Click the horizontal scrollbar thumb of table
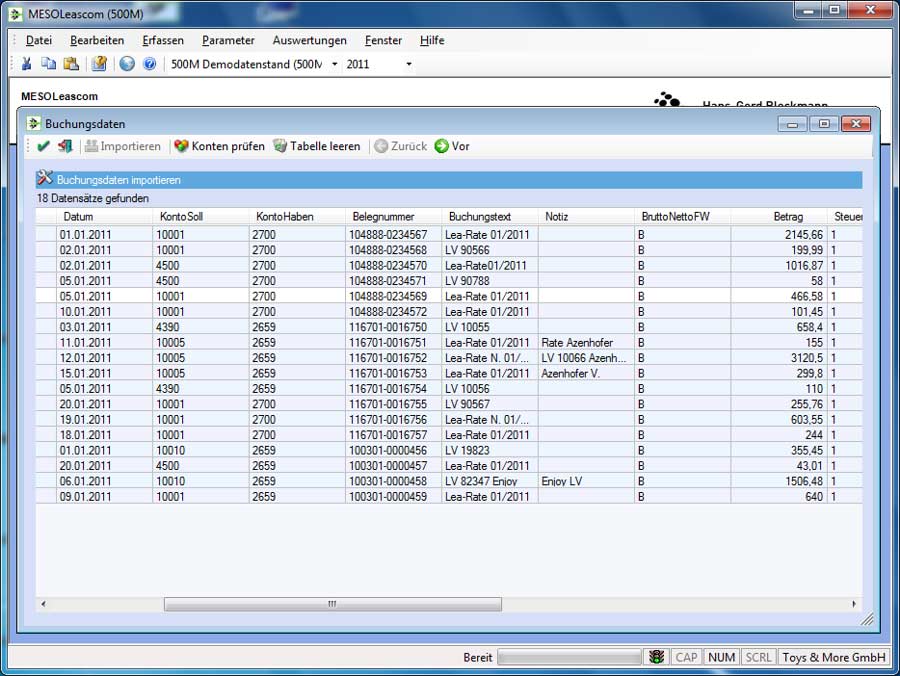The width and height of the screenshot is (900, 676). [x=332, y=604]
